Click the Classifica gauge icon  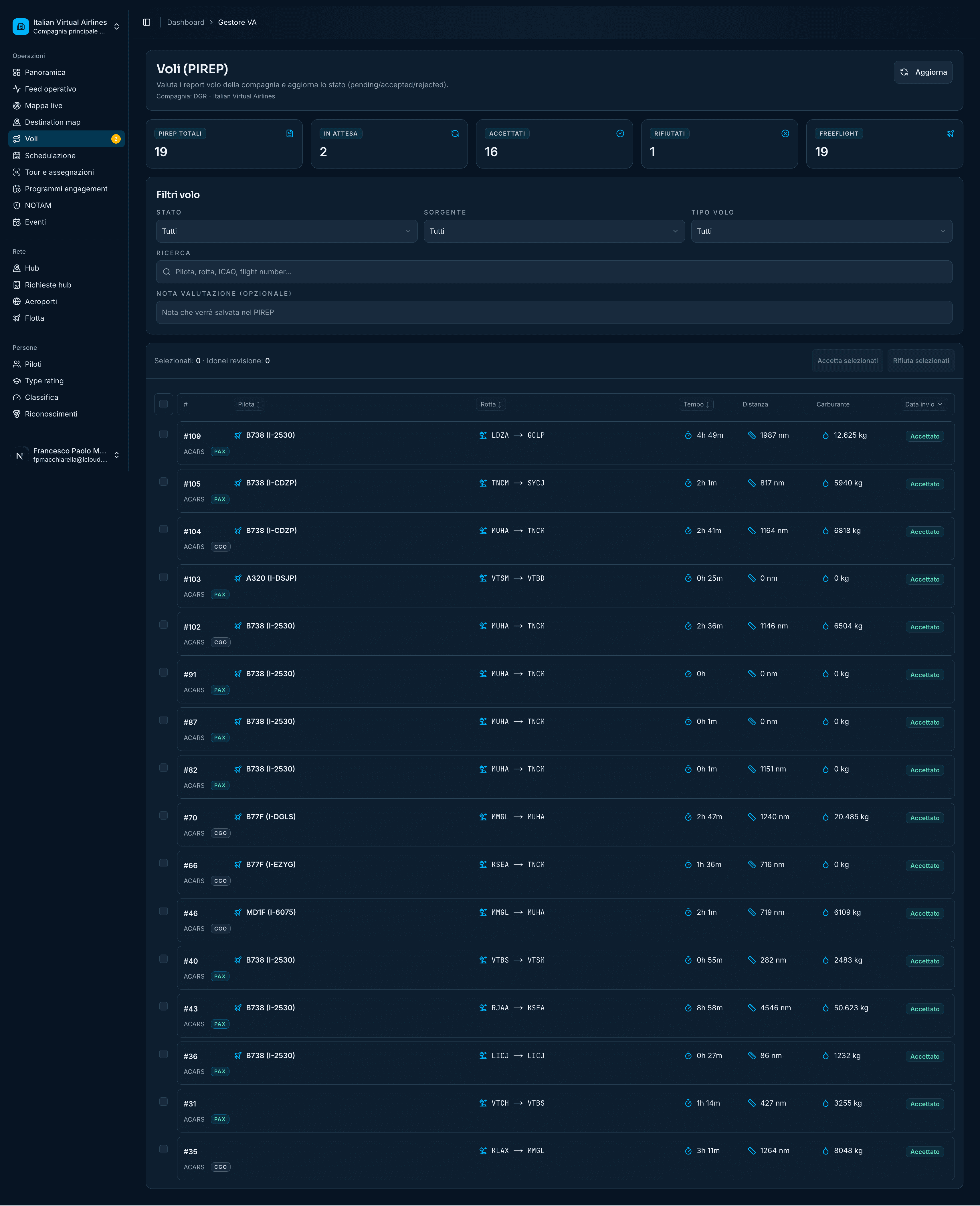pos(17,397)
